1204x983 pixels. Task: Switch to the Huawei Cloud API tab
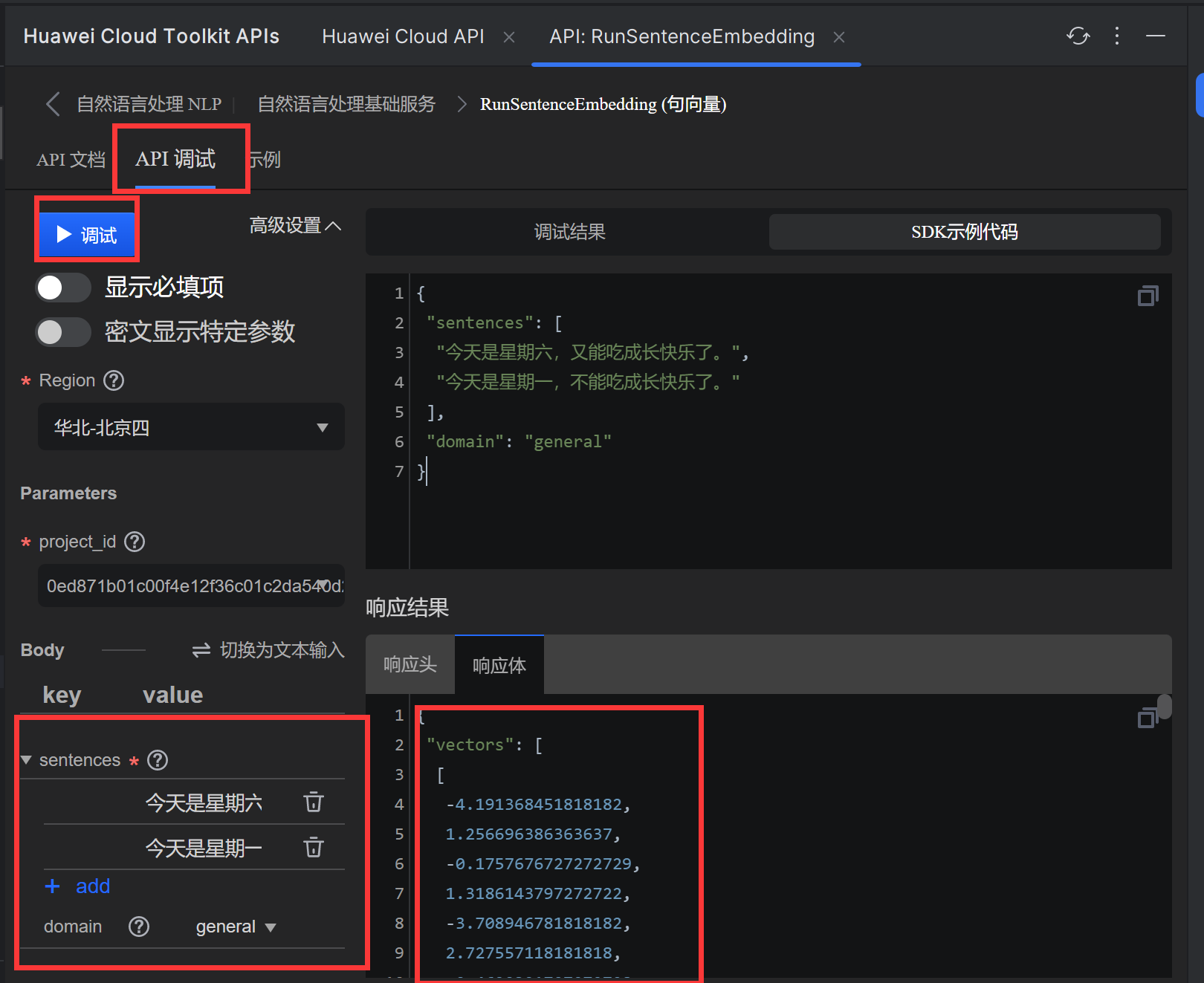[x=403, y=36]
